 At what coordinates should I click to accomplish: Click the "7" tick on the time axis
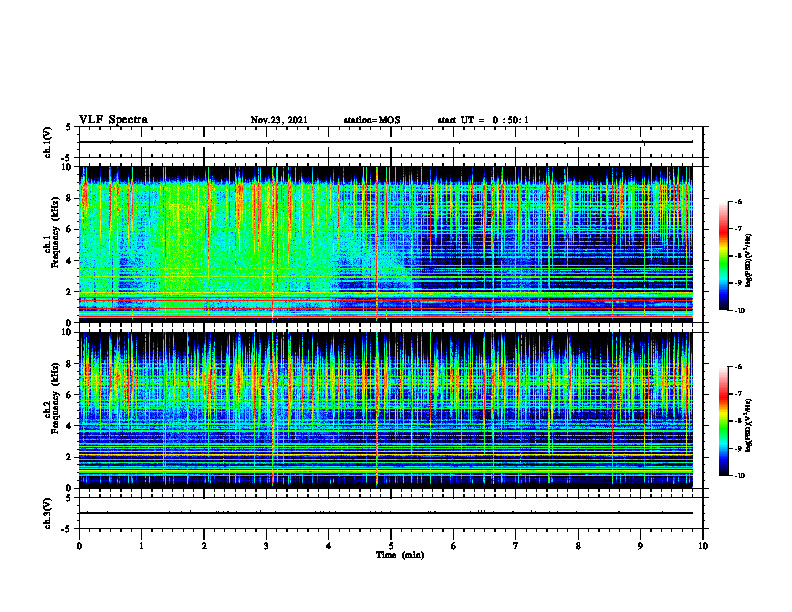pyautogui.click(x=516, y=546)
